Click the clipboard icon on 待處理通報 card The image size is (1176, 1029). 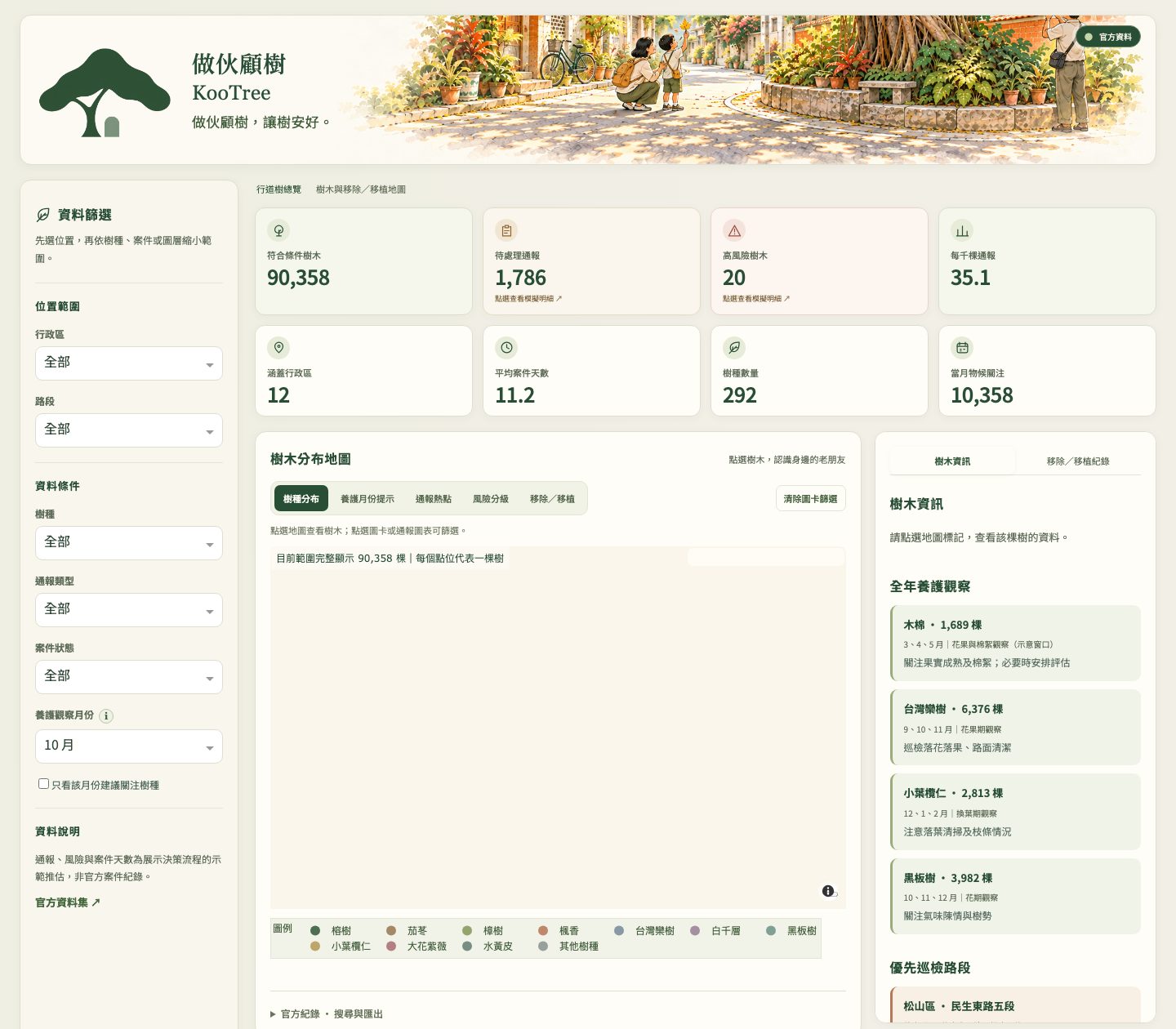[x=506, y=230]
